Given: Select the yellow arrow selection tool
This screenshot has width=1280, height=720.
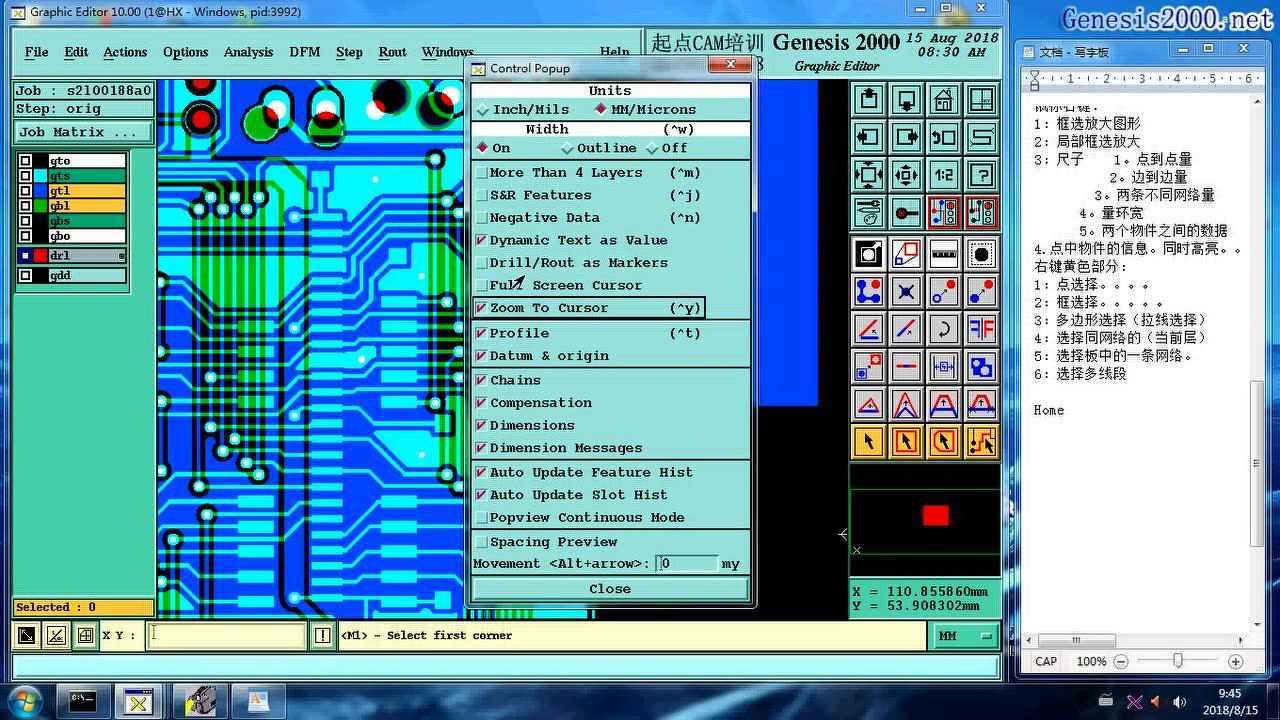Looking at the screenshot, I should [866, 440].
